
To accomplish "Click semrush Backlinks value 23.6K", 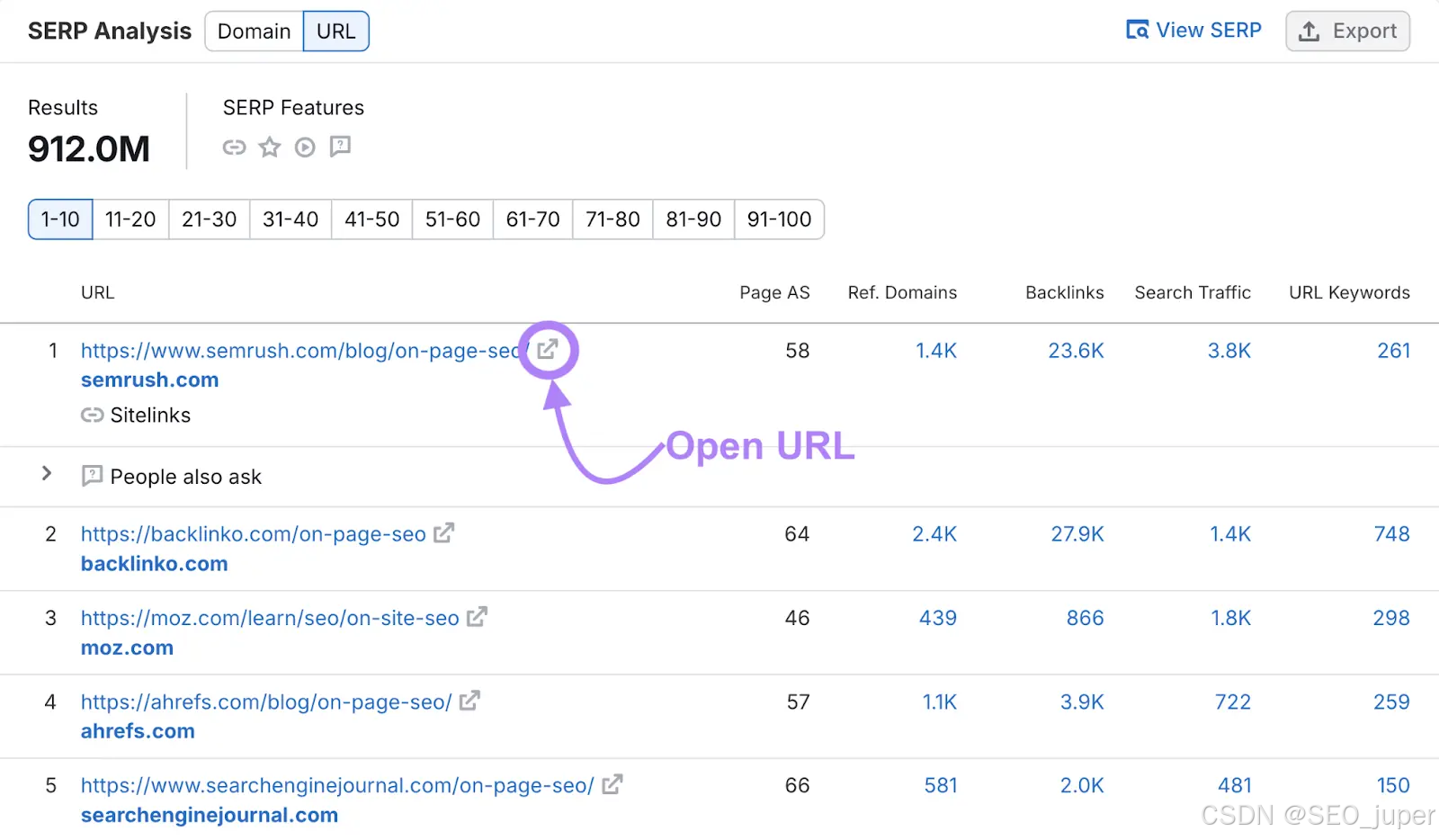I will pos(1076,351).
